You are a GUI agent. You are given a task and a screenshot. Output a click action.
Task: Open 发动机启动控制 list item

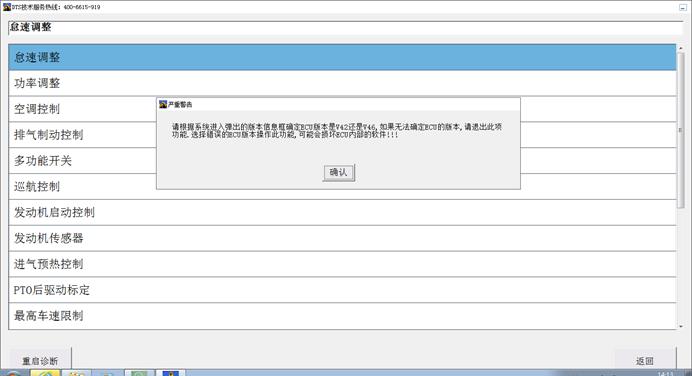coord(342,212)
